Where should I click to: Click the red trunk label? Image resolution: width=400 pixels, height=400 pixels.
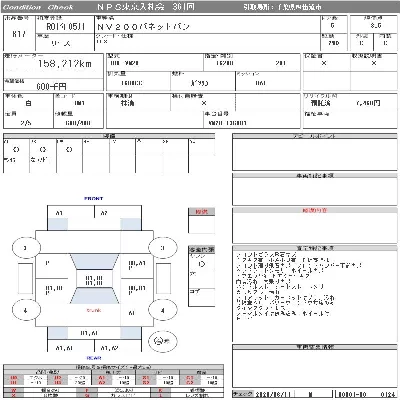[x=94, y=310]
